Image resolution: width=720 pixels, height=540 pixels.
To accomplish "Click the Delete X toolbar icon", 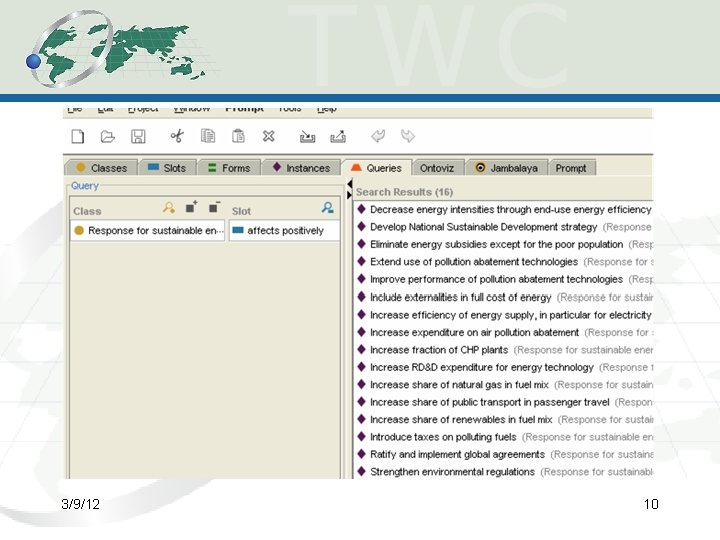I will coord(269,136).
